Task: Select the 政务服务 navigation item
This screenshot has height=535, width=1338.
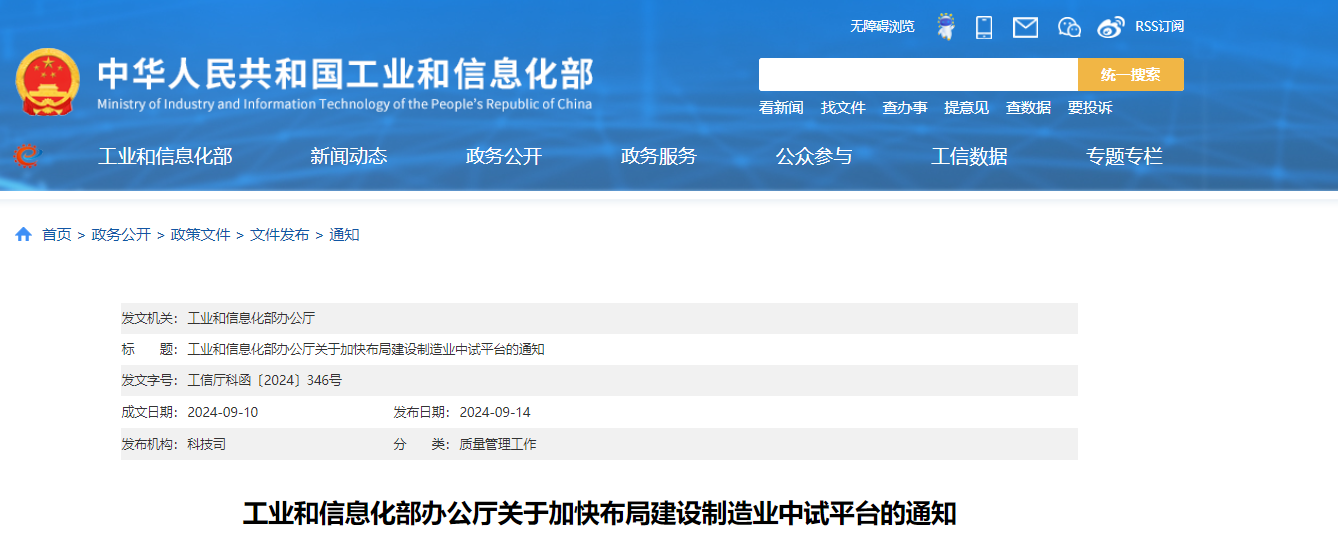Action: [x=658, y=156]
